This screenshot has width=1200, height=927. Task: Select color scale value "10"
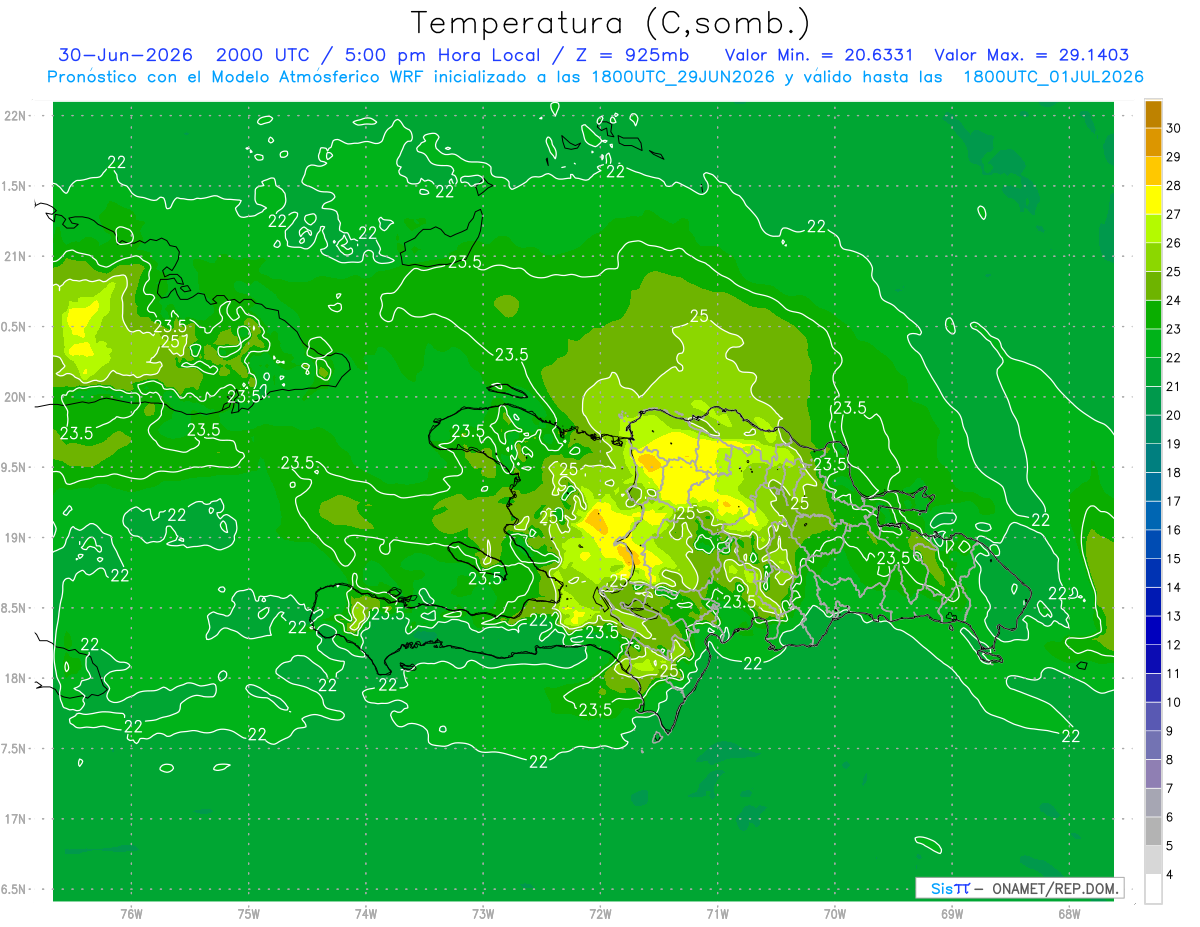[1173, 702]
